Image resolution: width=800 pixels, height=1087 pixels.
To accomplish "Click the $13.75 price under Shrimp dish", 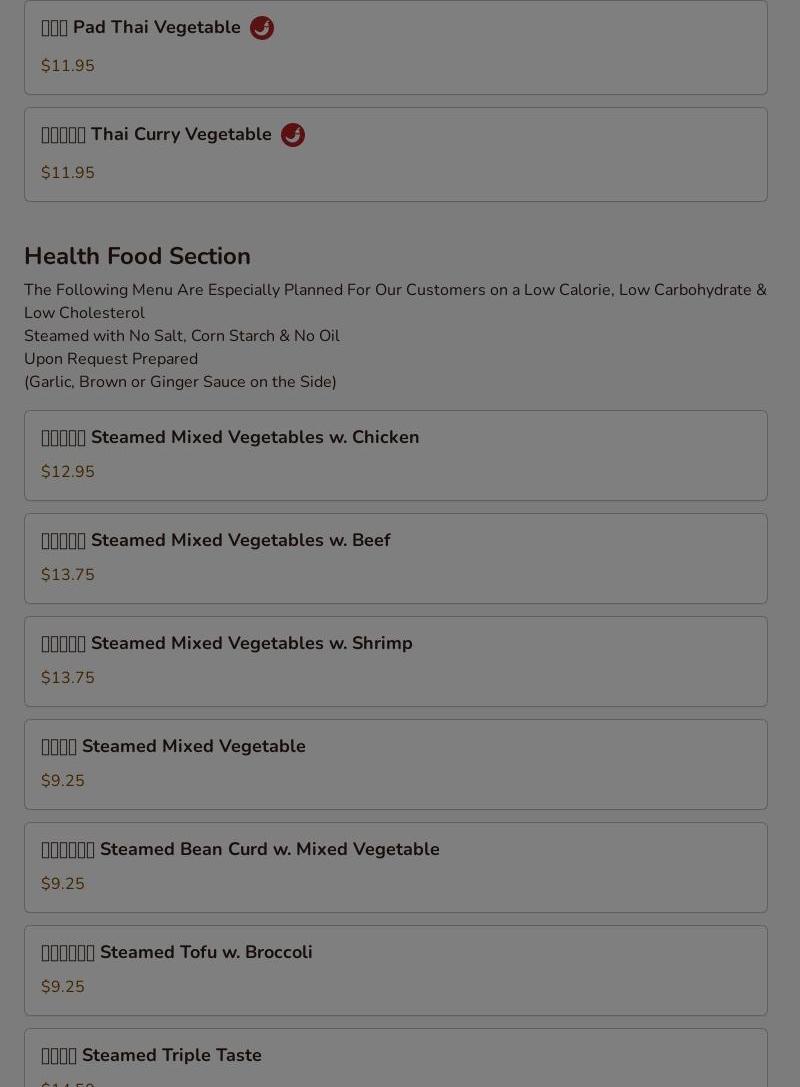I will (x=68, y=677).
